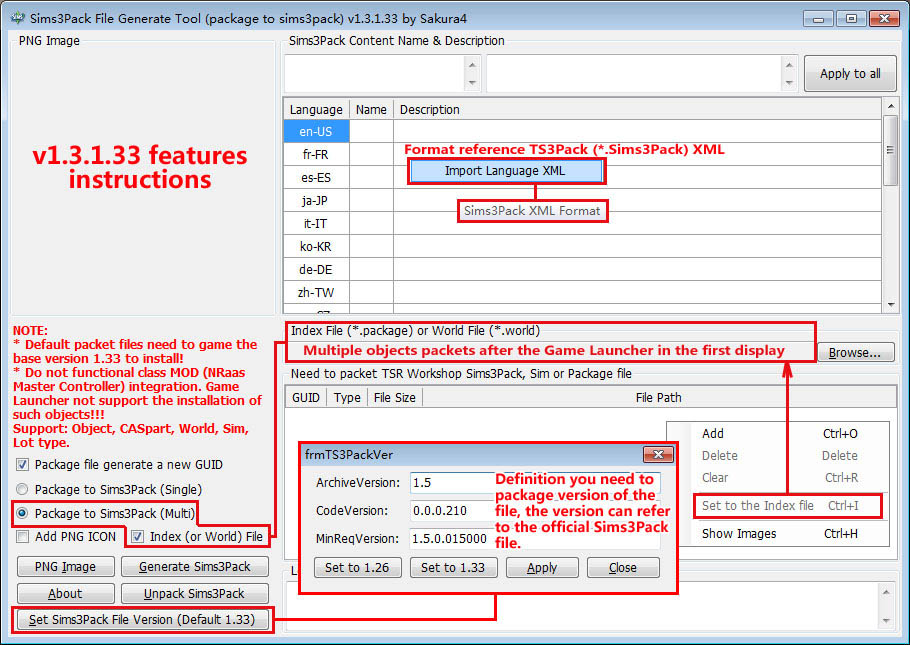Choose Clear in the context menu
This screenshot has width=910, height=645.
point(778,478)
